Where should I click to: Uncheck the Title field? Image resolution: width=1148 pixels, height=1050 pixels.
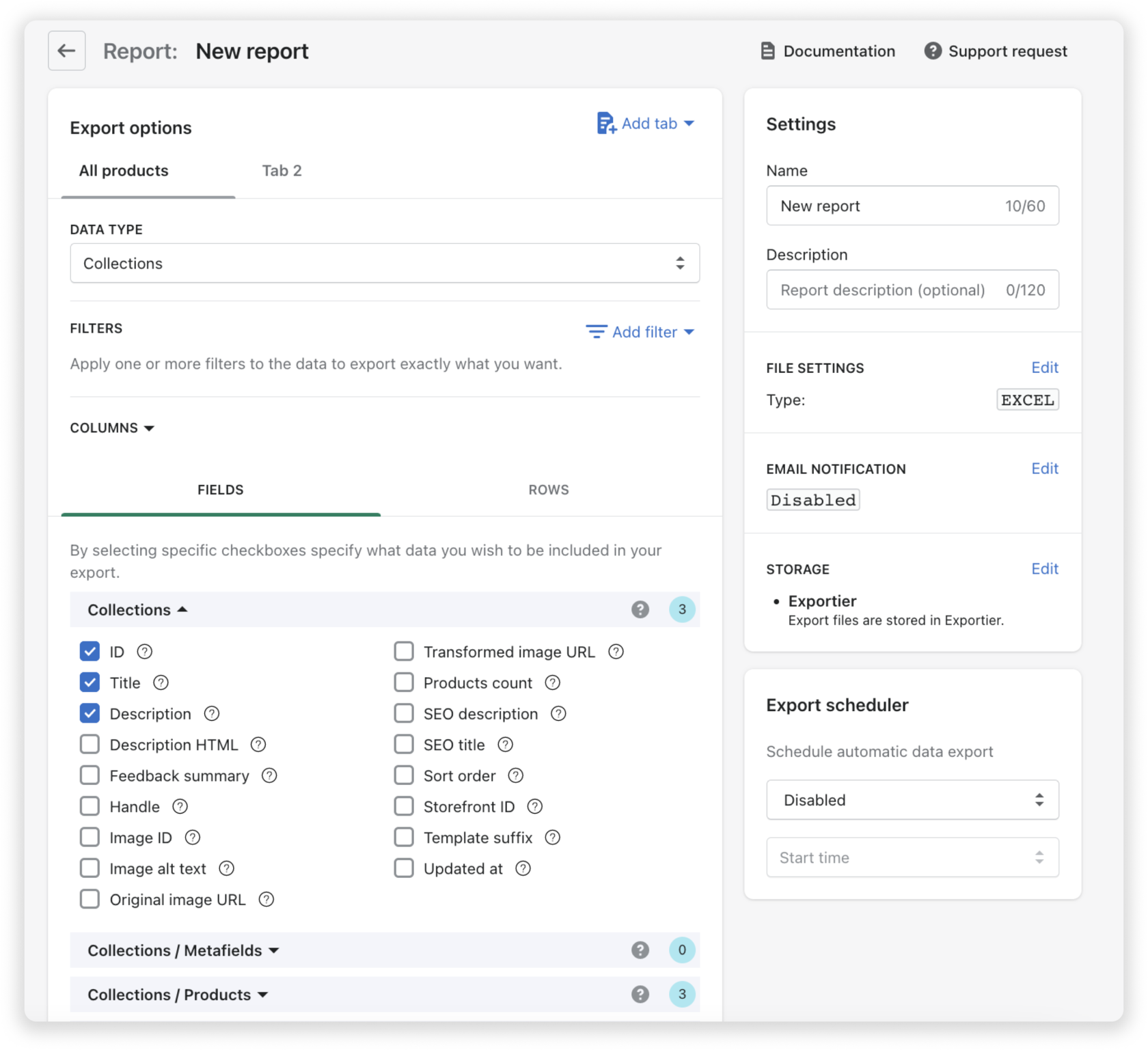pyautogui.click(x=90, y=682)
